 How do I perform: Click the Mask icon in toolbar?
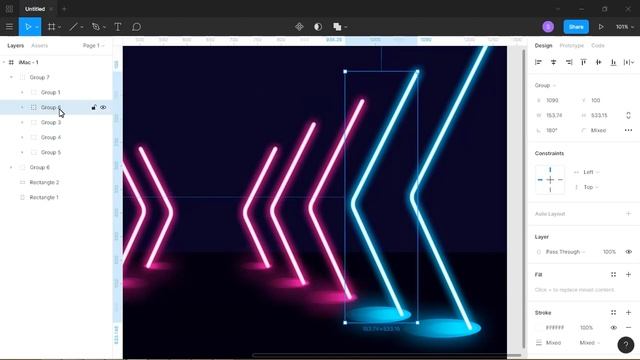coord(318,27)
